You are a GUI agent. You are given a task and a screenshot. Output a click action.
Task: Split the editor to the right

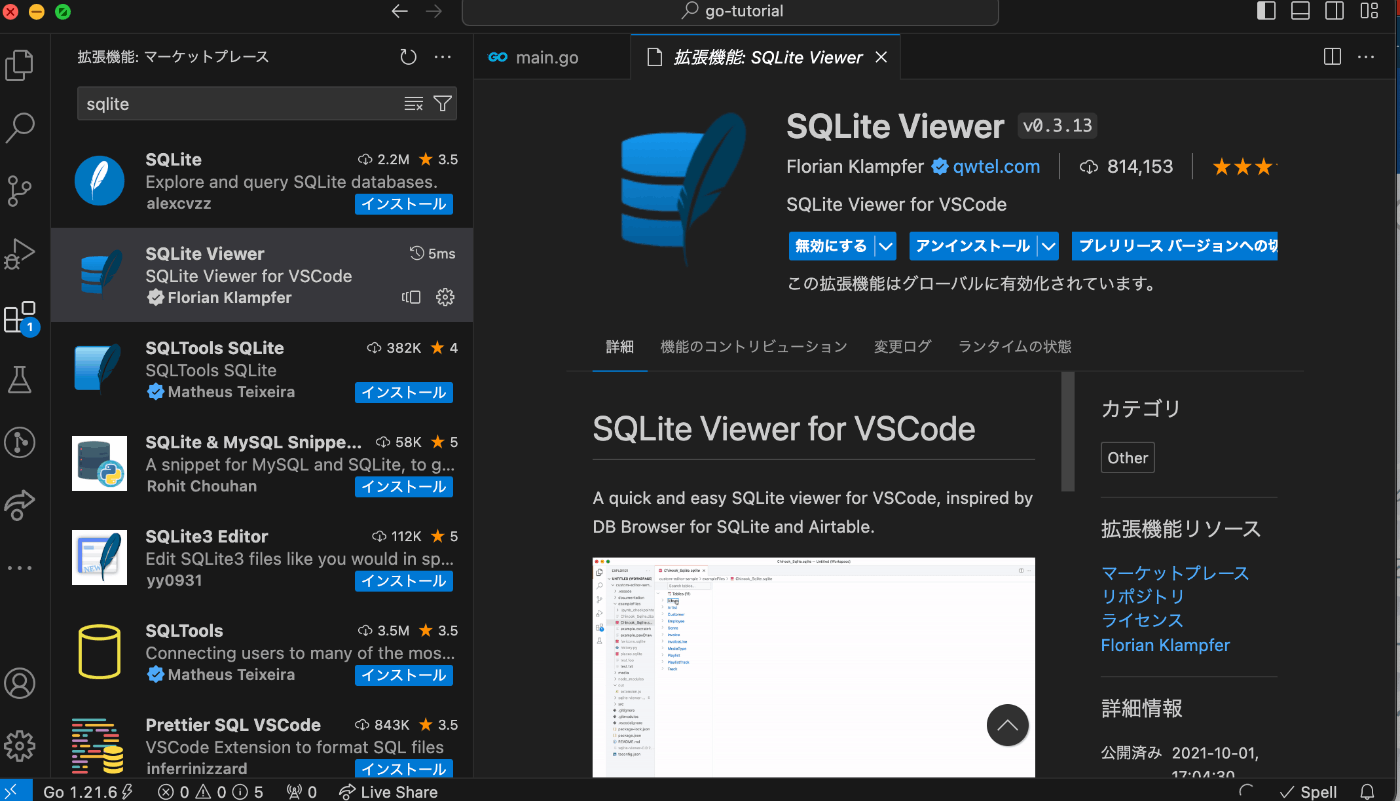[x=1332, y=57]
